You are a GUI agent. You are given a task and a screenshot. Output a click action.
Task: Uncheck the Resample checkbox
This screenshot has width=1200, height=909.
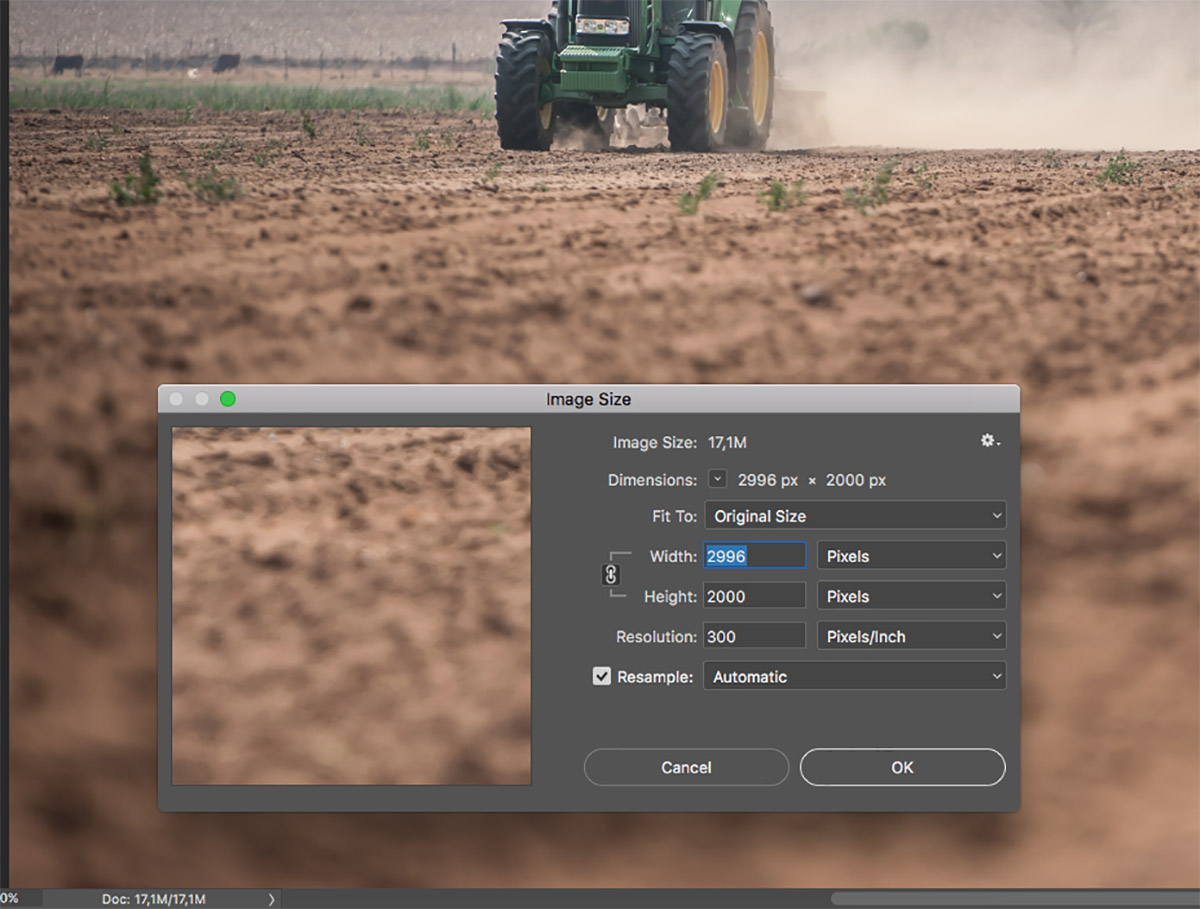601,677
